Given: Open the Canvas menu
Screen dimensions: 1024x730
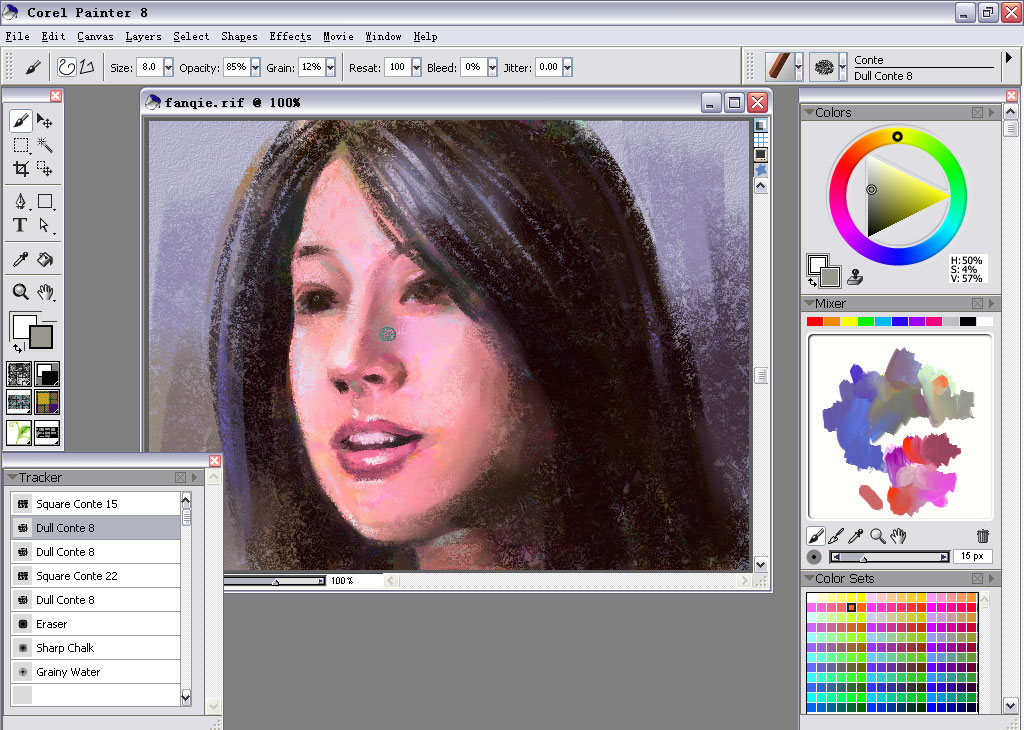Looking at the screenshot, I should [95, 37].
